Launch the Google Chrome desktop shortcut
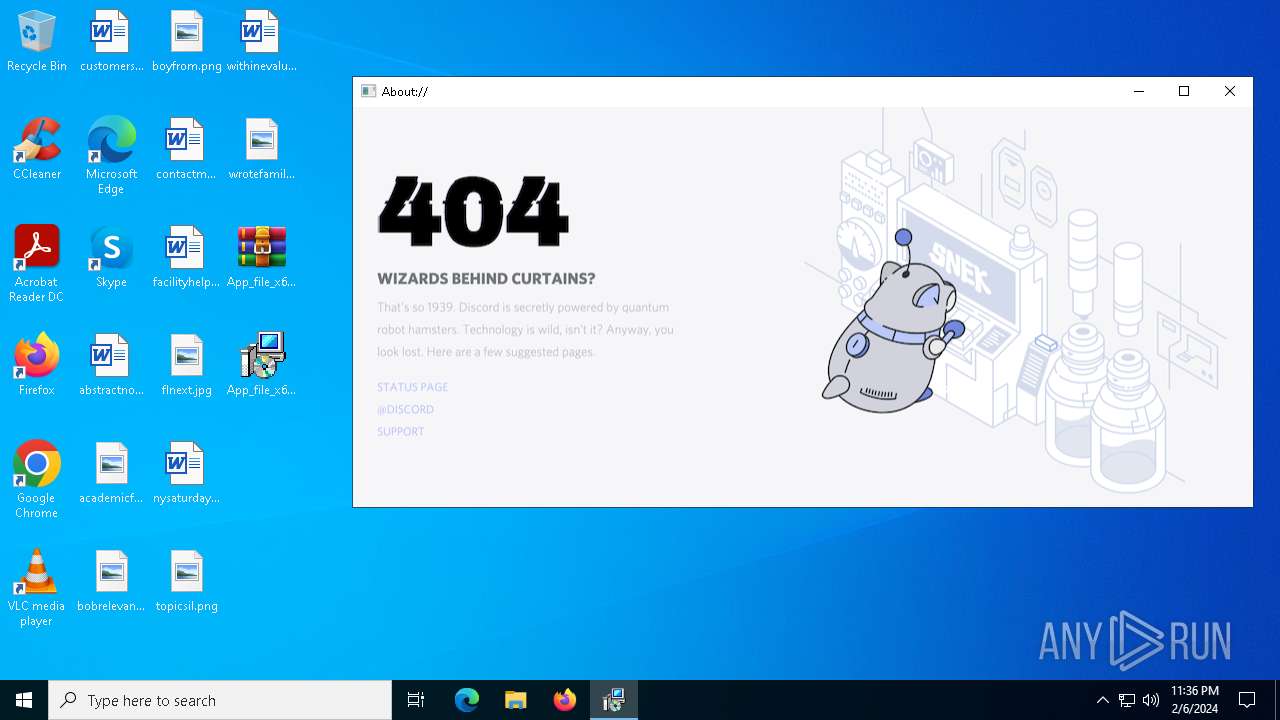Screen dimensions: 1280x720 [x=37, y=480]
